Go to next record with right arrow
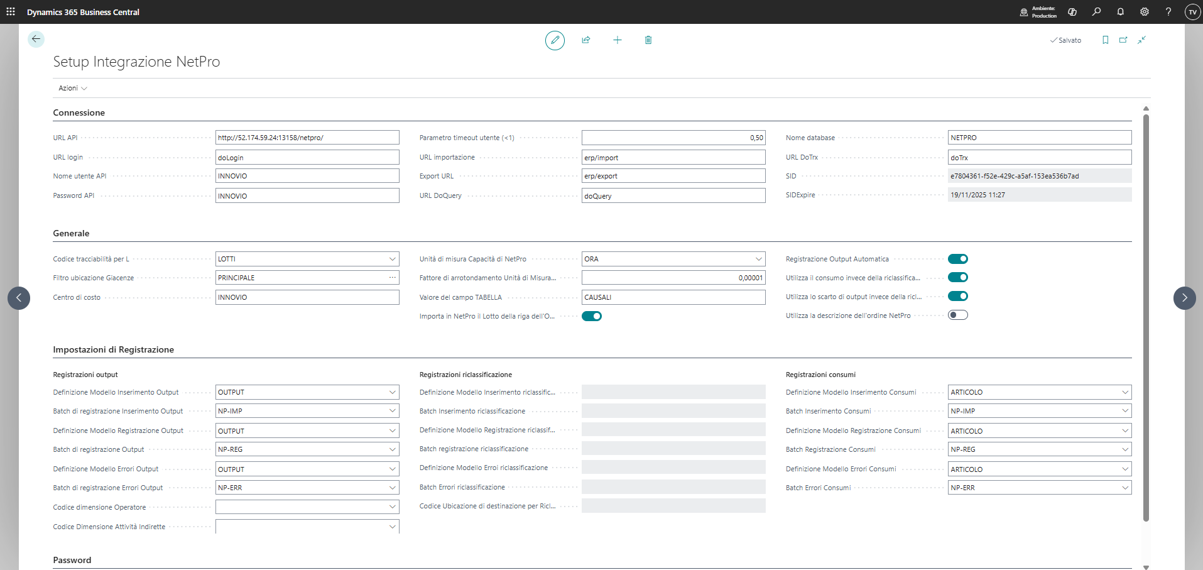Image resolution: width=1203 pixels, height=570 pixels. (1184, 298)
